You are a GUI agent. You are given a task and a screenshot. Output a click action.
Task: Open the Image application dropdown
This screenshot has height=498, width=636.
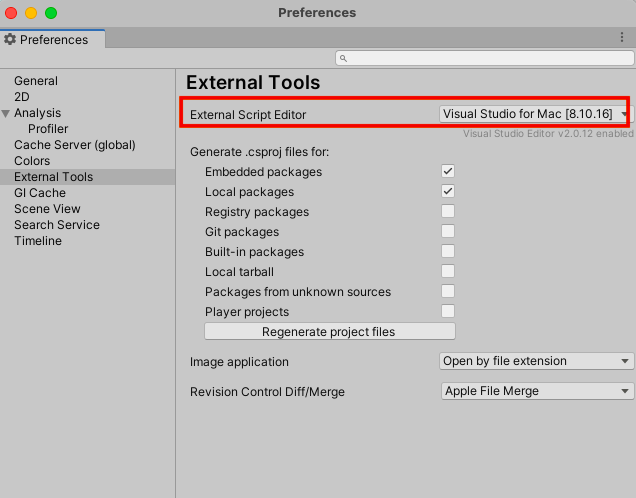pyautogui.click(x=537, y=361)
